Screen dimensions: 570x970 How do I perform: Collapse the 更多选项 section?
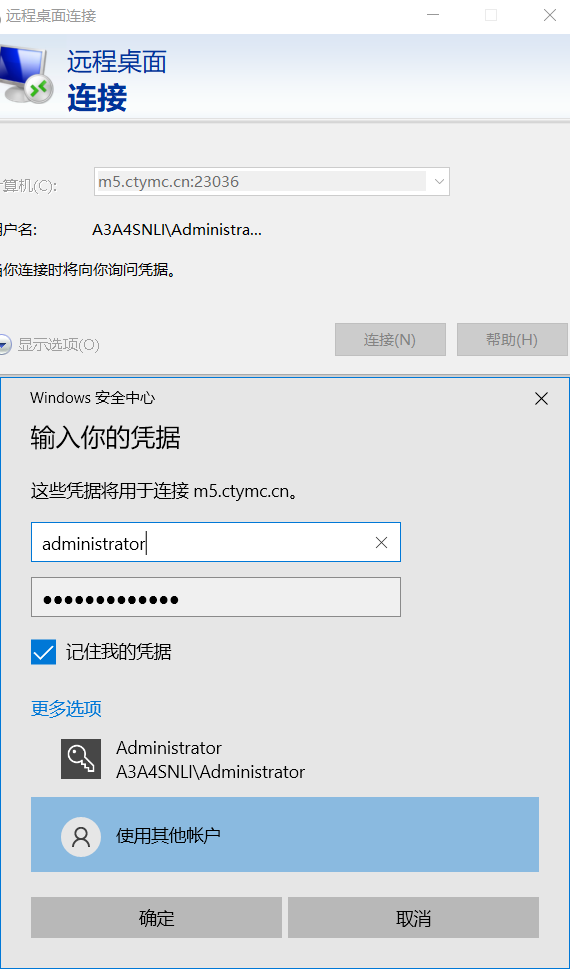tap(66, 708)
